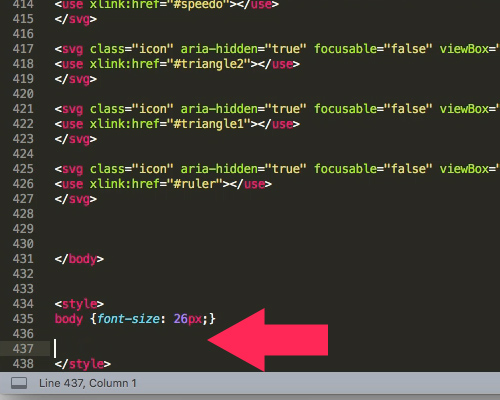This screenshot has width=500, height=400.
Task: Click line number 436 in the gutter
Action: tap(23, 334)
